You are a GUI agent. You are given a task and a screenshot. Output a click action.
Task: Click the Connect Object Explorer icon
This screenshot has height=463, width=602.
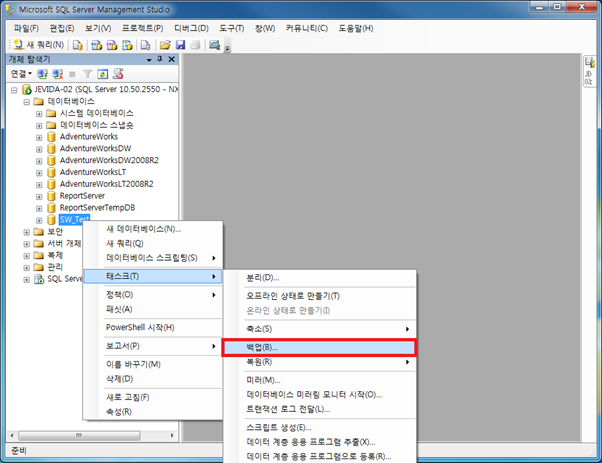pos(42,74)
